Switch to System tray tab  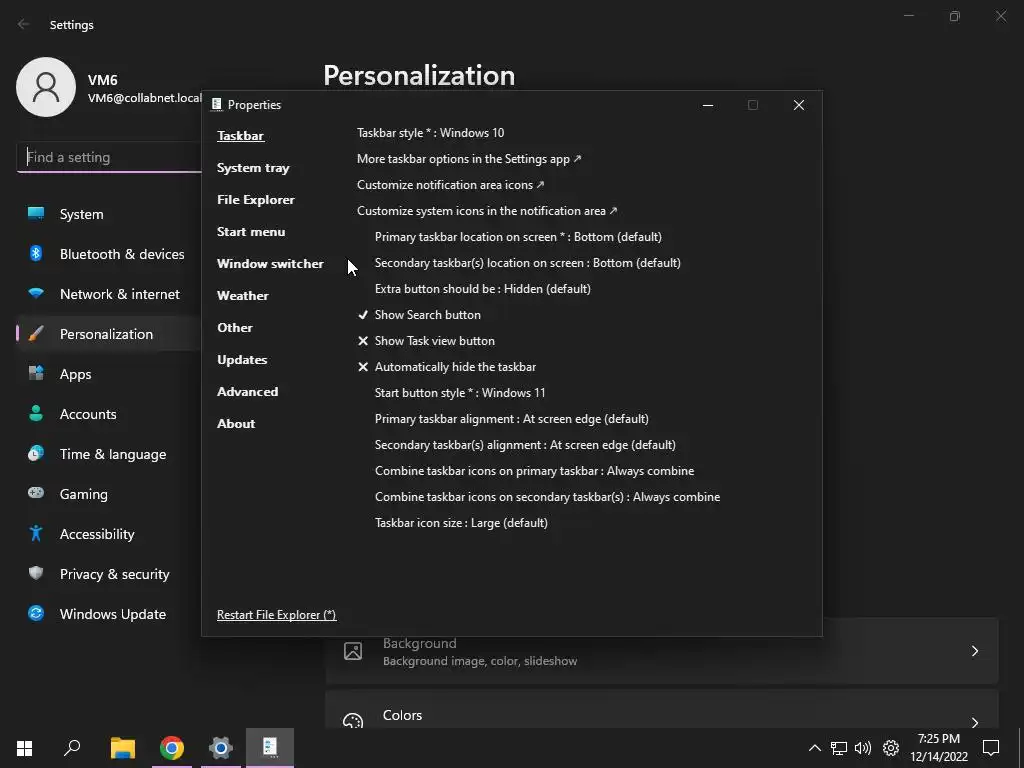point(253,168)
